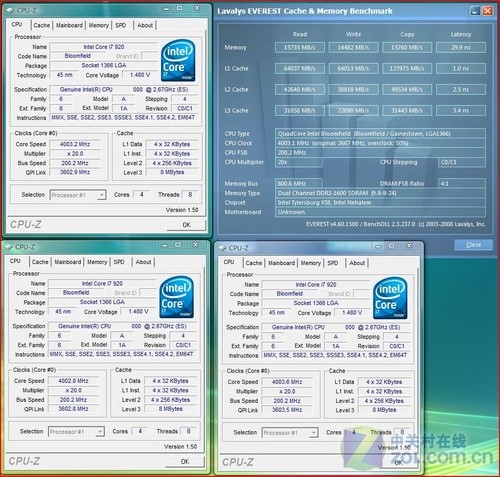Switch to Mainboard tab in top-left CPU-Z window

[x=69, y=25]
